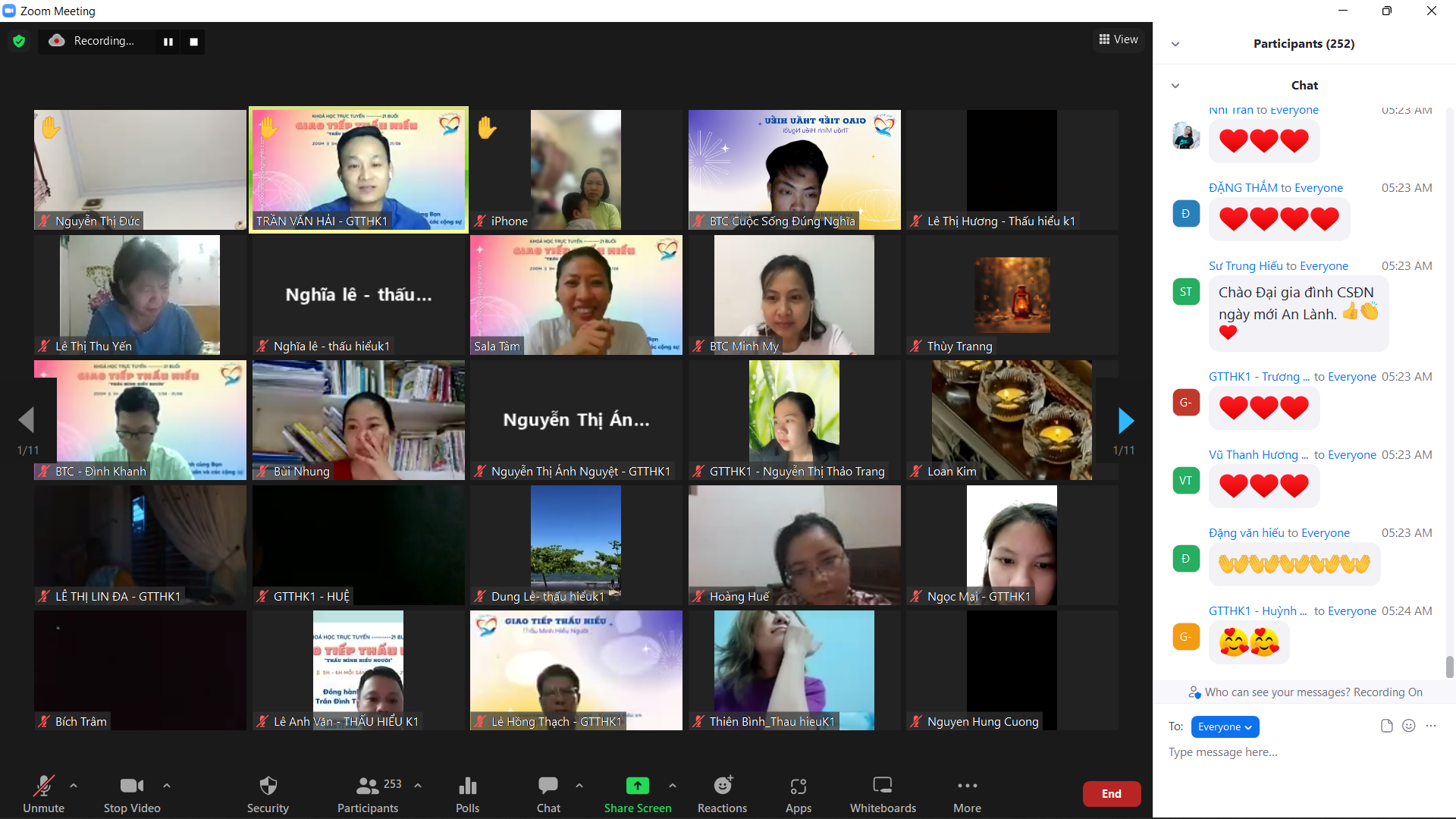The image size is (1456, 819).
Task: Expand audio options arrow next to Unmute
Action: click(74, 786)
